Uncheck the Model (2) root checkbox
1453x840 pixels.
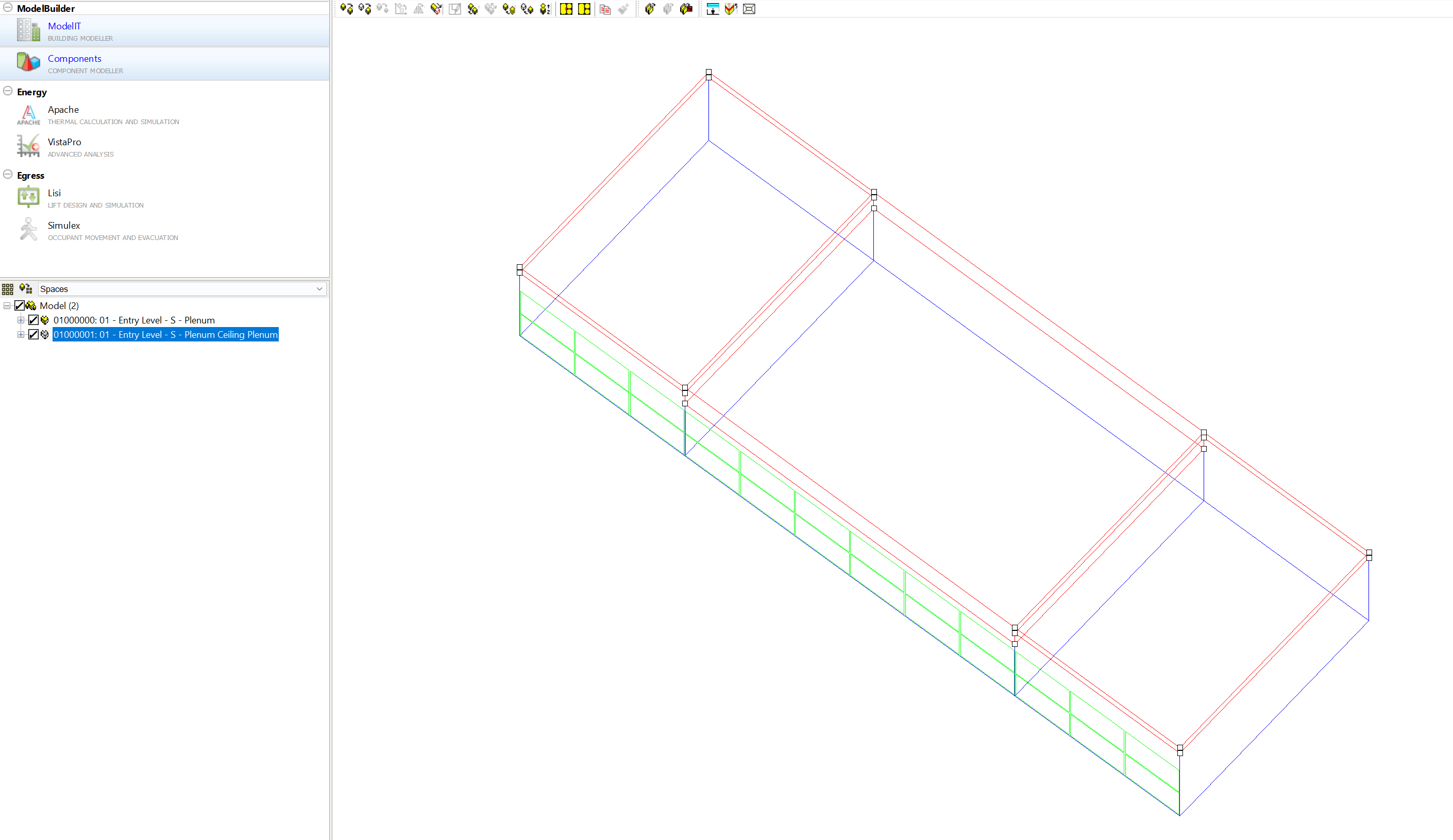(20, 305)
